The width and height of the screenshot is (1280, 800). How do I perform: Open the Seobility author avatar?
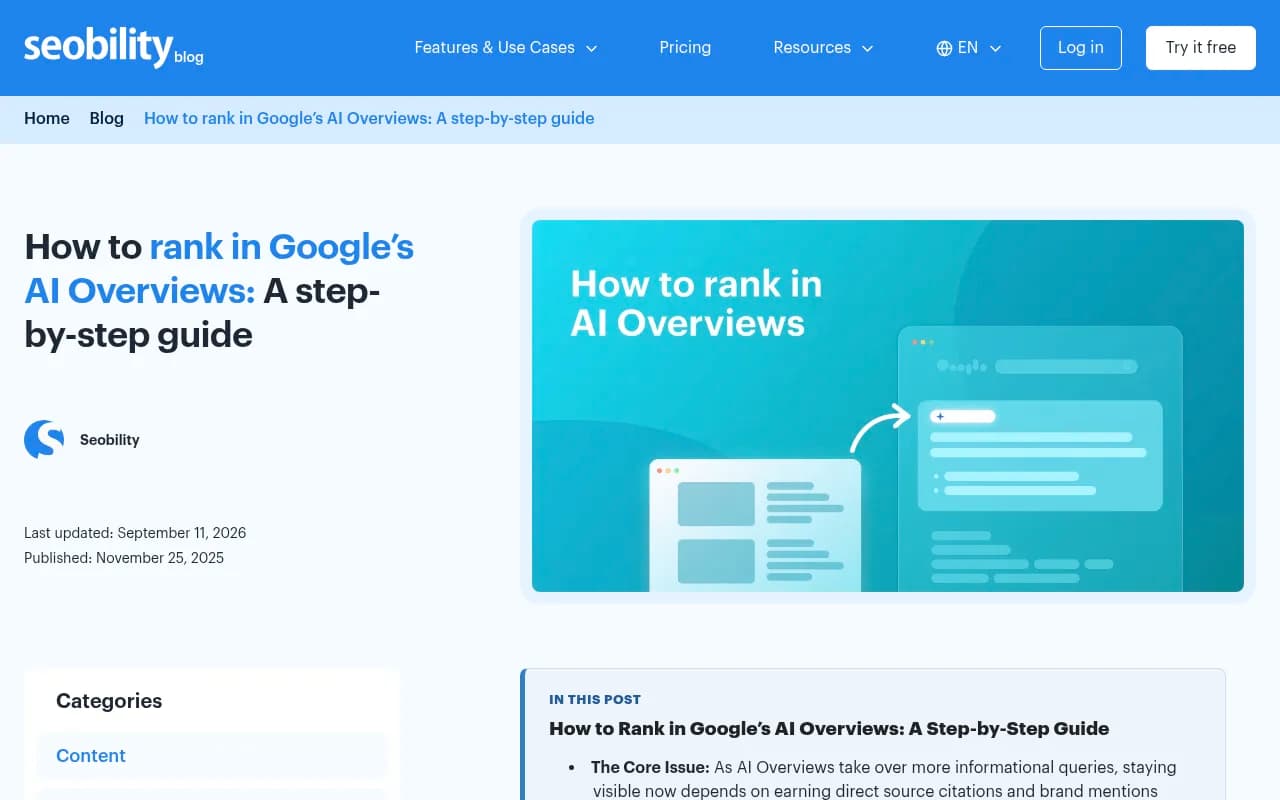click(44, 440)
